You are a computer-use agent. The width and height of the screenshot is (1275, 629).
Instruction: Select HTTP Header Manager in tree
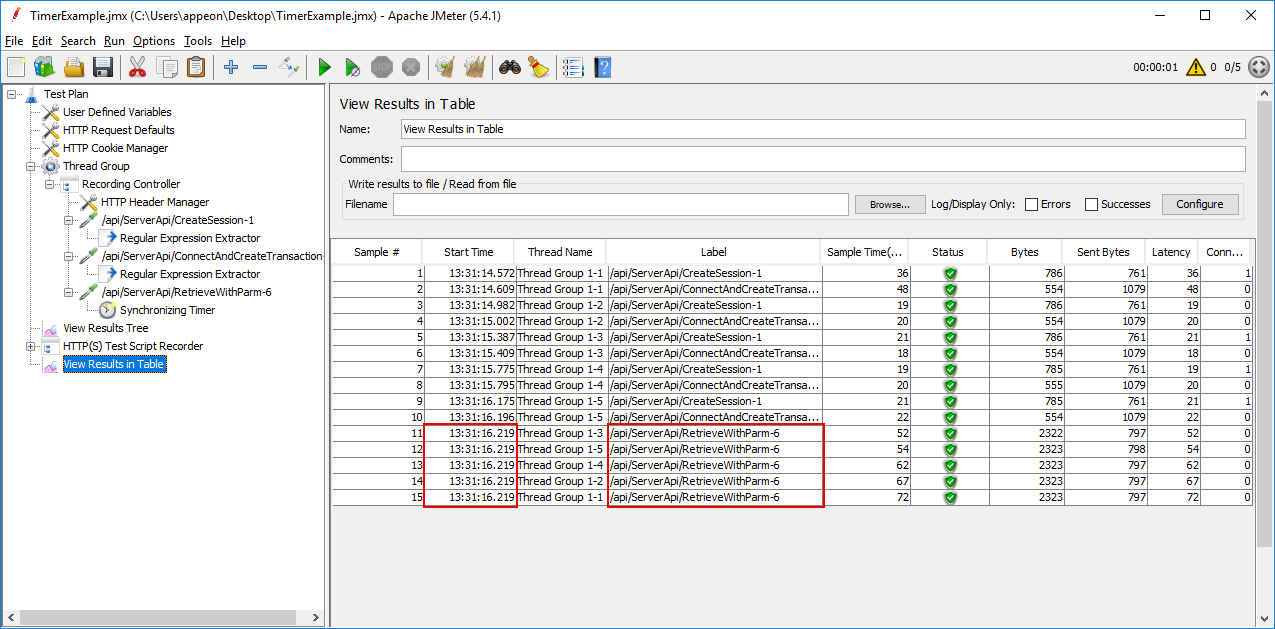pyautogui.click(x=155, y=202)
